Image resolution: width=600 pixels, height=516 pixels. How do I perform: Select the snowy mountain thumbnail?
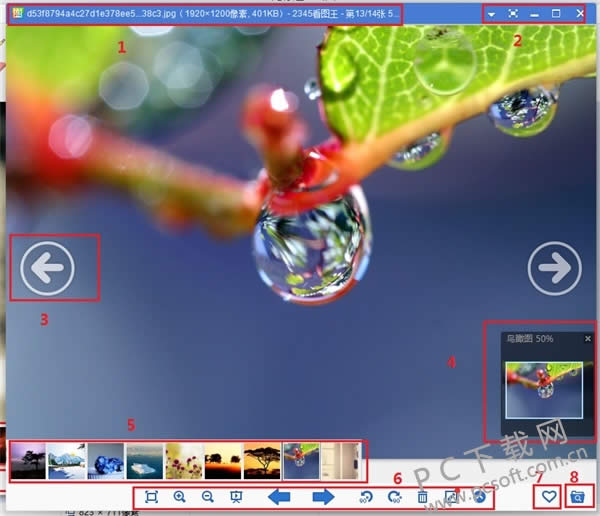point(67,461)
